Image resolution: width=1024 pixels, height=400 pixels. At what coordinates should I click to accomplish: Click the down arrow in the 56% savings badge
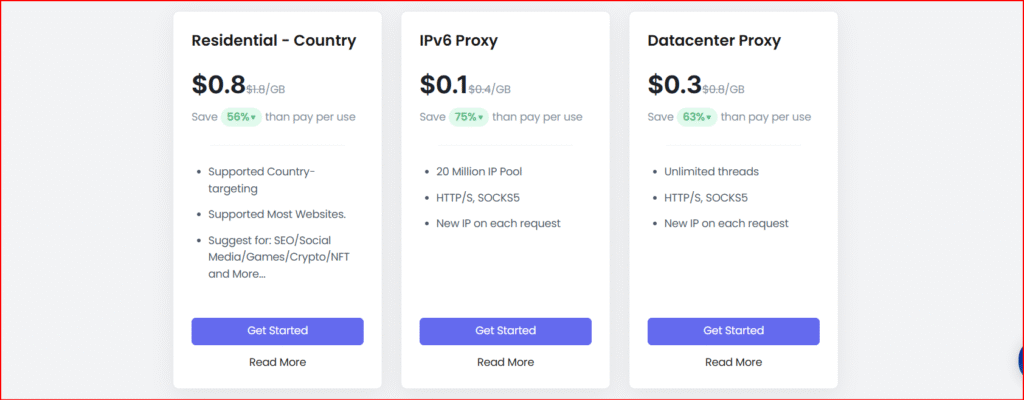pyautogui.click(x=253, y=117)
